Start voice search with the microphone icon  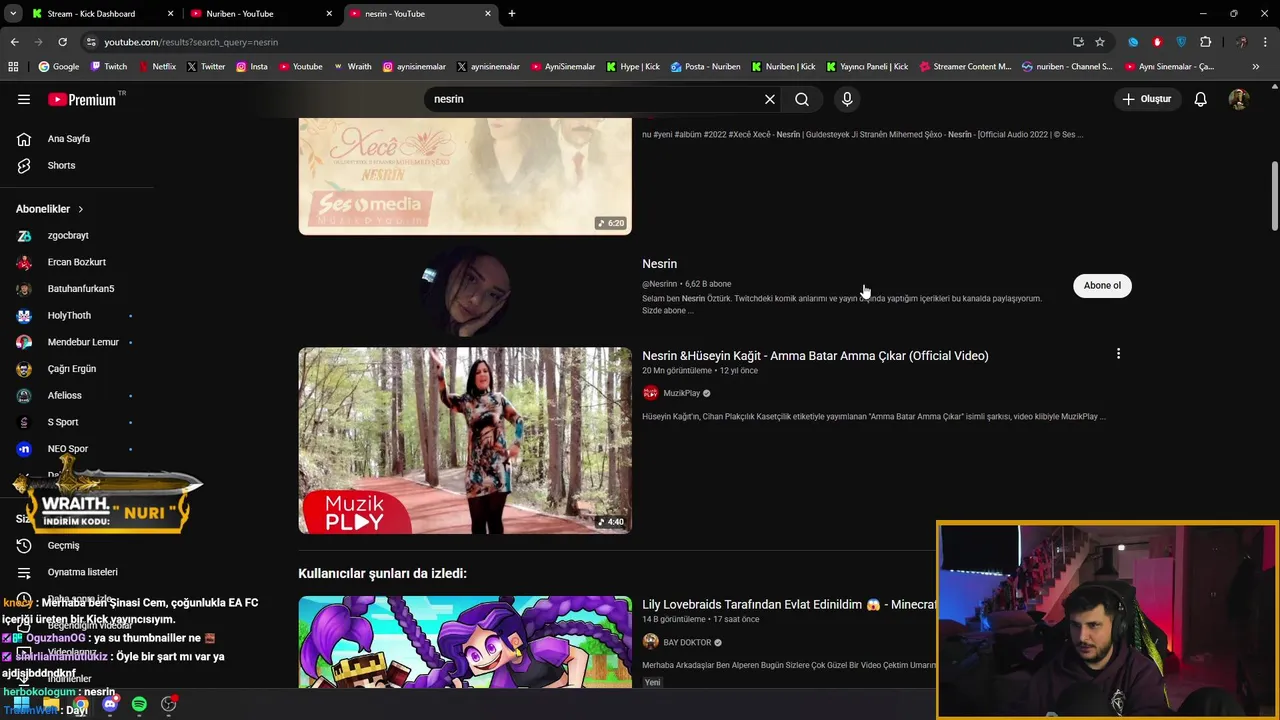[x=847, y=99]
